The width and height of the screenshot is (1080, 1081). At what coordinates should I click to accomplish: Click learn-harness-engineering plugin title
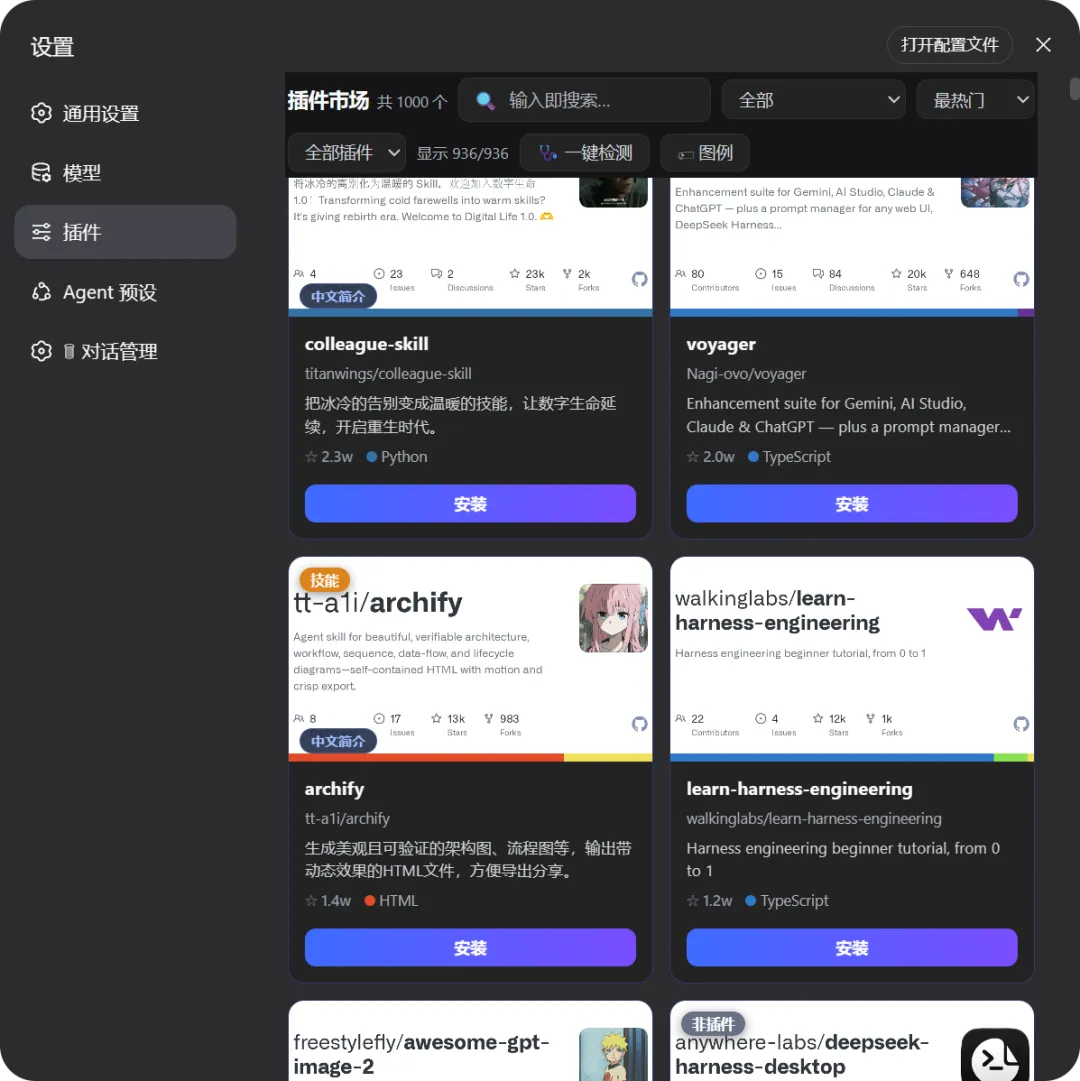coord(799,789)
